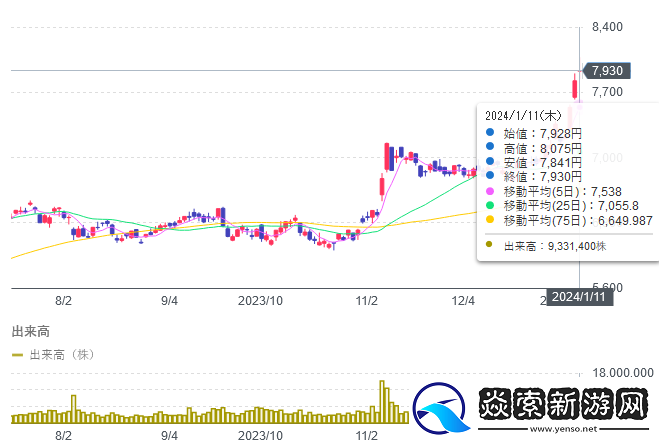659x440 pixels.
Task: Click the 12/4 date axis label
Action: (463, 299)
